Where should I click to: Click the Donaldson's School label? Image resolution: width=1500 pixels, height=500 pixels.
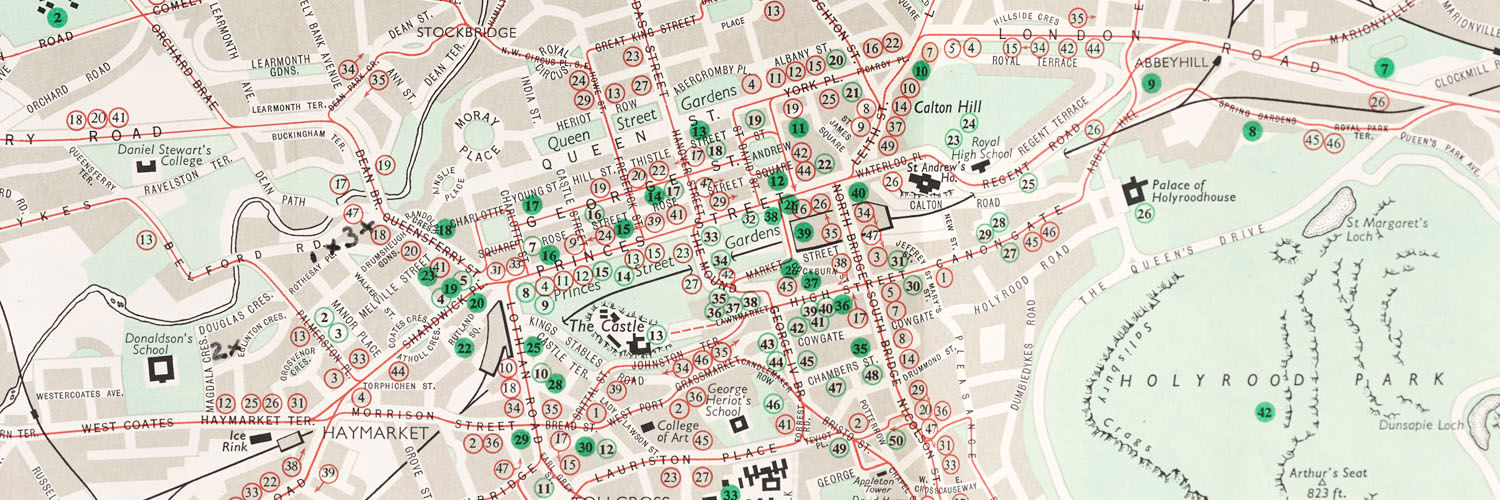pos(159,345)
